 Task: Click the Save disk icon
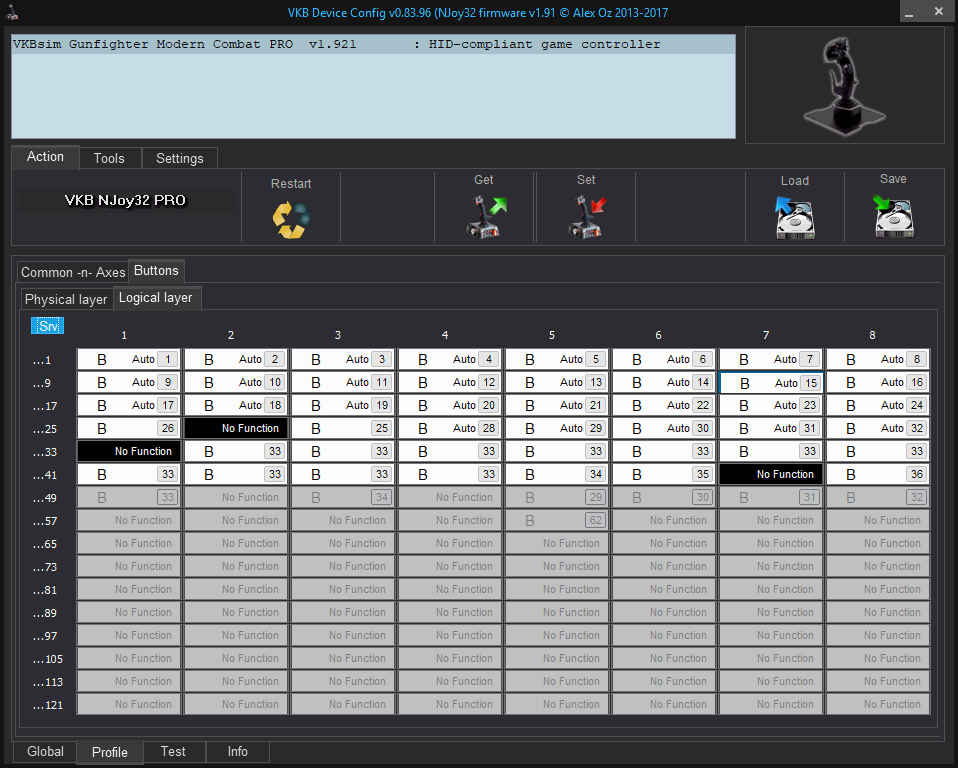pyautogui.click(x=893, y=216)
